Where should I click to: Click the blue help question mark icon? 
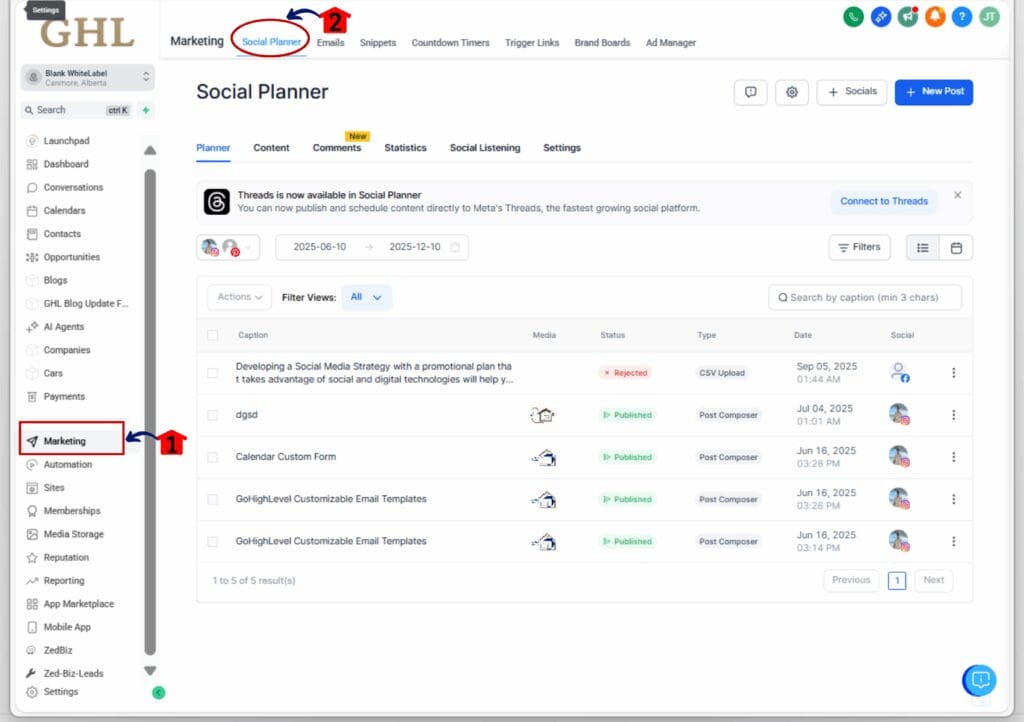(962, 16)
